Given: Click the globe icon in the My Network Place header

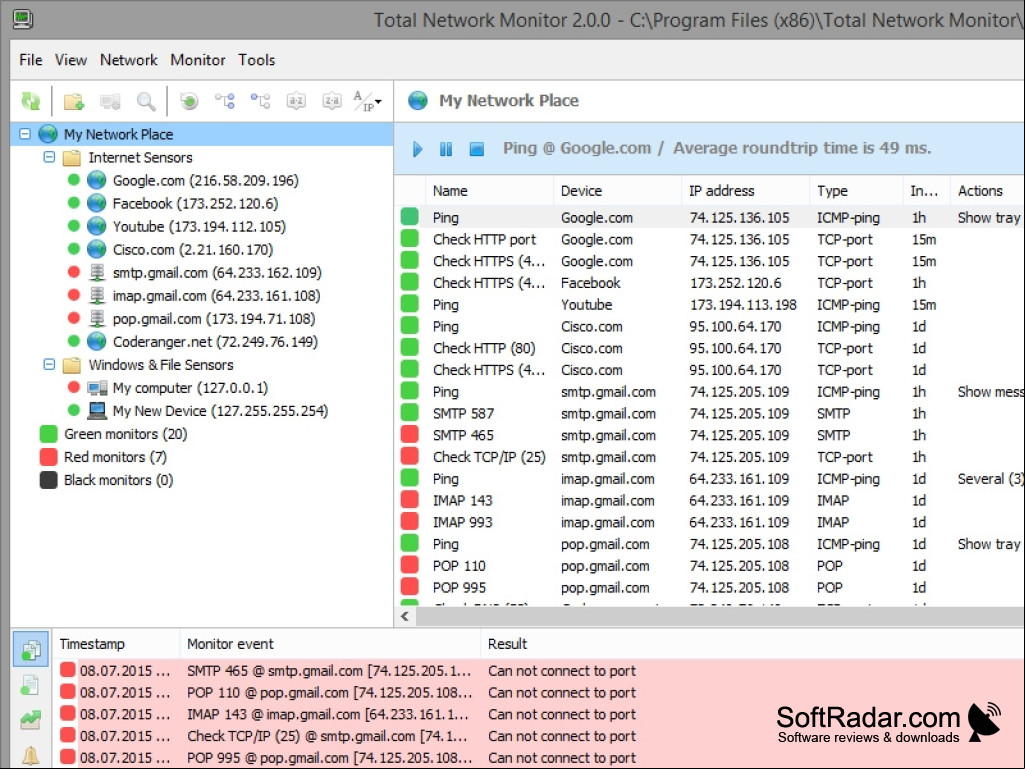Looking at the screenshot, I should (418, 101).
